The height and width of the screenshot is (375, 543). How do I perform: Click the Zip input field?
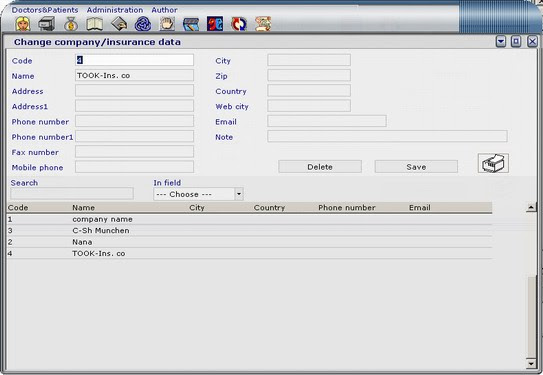click(x=309, y=75)
